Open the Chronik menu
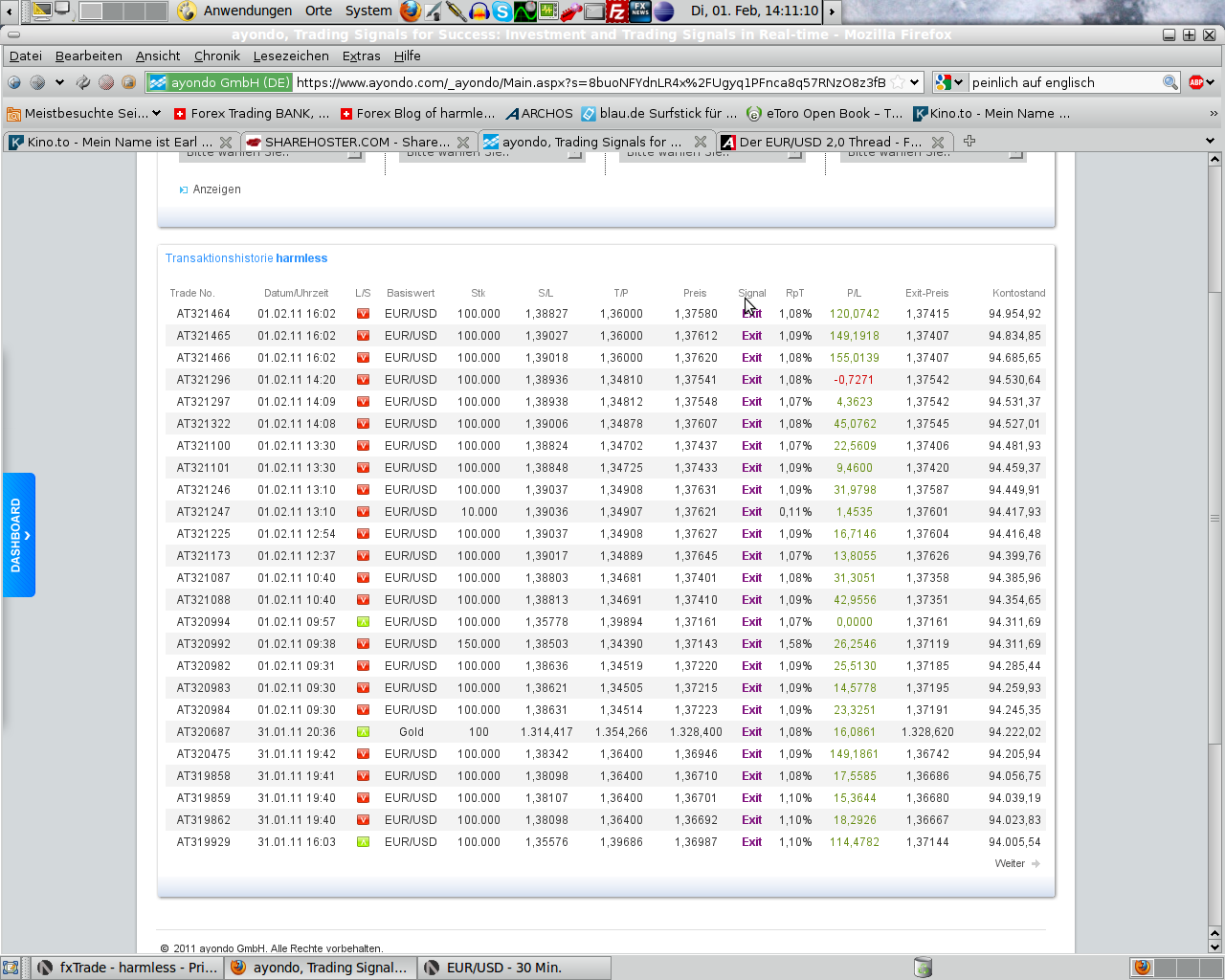 coord(217,56)
